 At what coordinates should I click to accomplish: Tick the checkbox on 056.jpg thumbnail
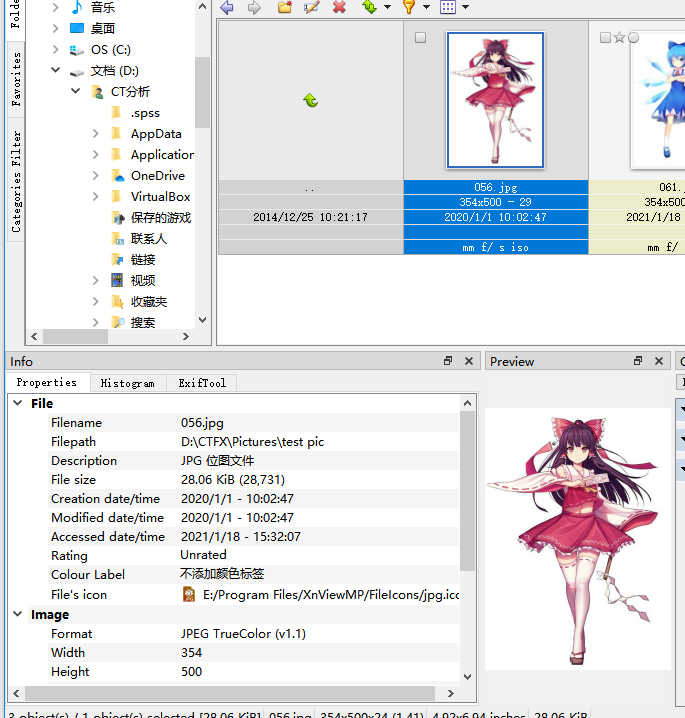(420, 38)
